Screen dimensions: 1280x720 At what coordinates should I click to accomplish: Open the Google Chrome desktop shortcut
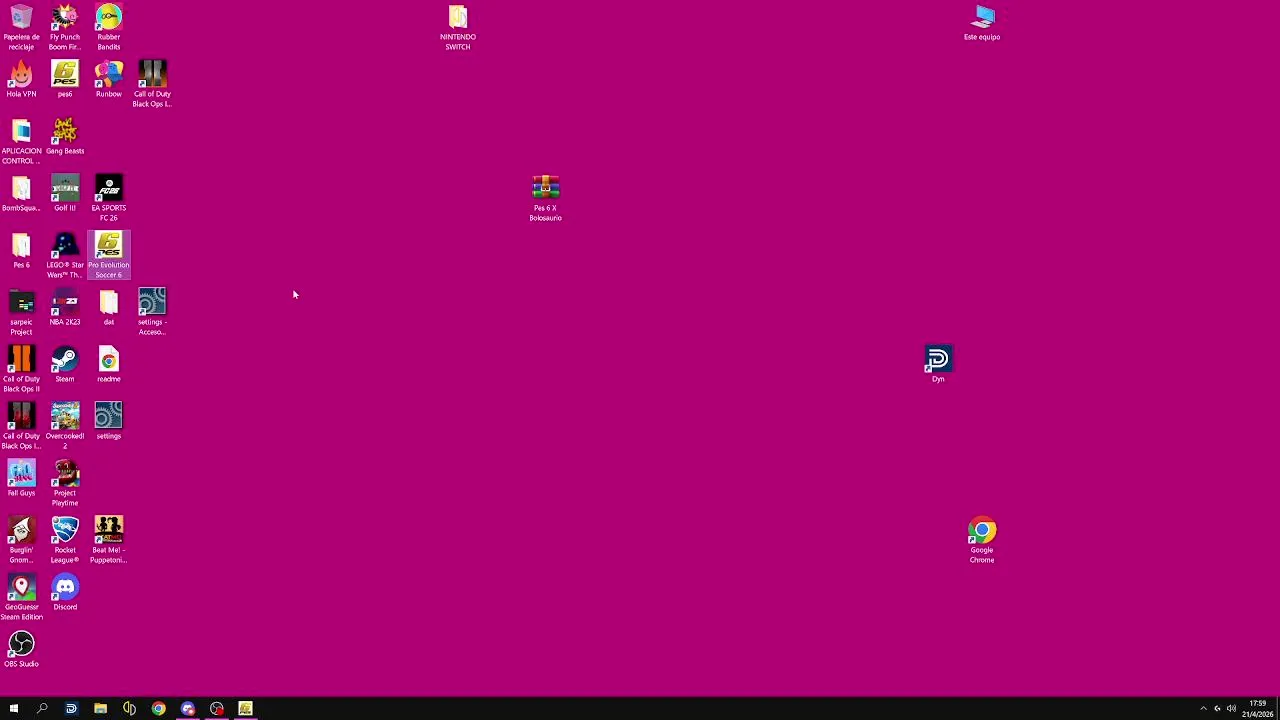coord(982,540)
